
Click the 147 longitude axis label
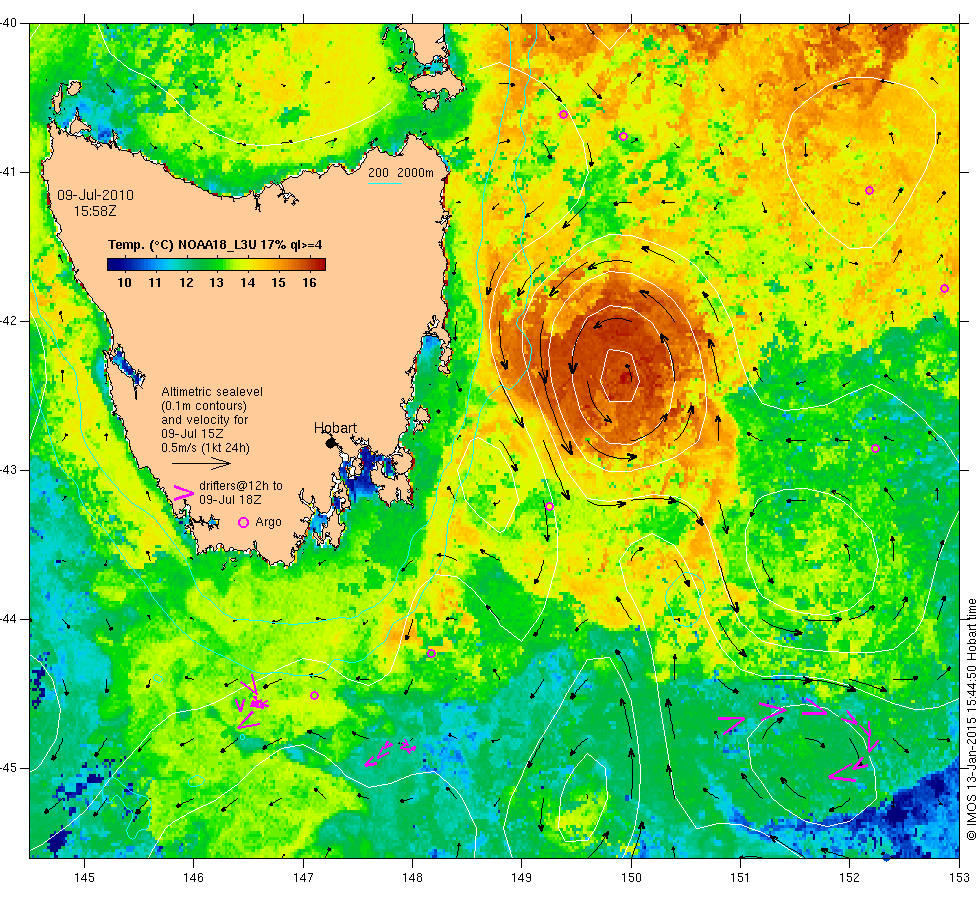tap(303, 878)
